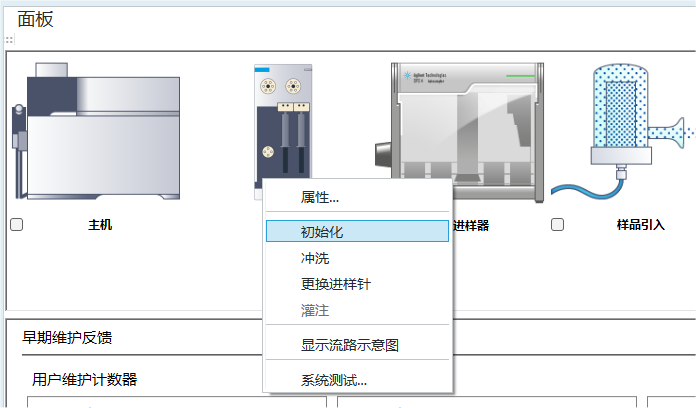The height and width of the screenshot is (408, 696).
Task: Click the spray chamber sample introduction image
Action: pyautogui.click(x=623, y=132)
